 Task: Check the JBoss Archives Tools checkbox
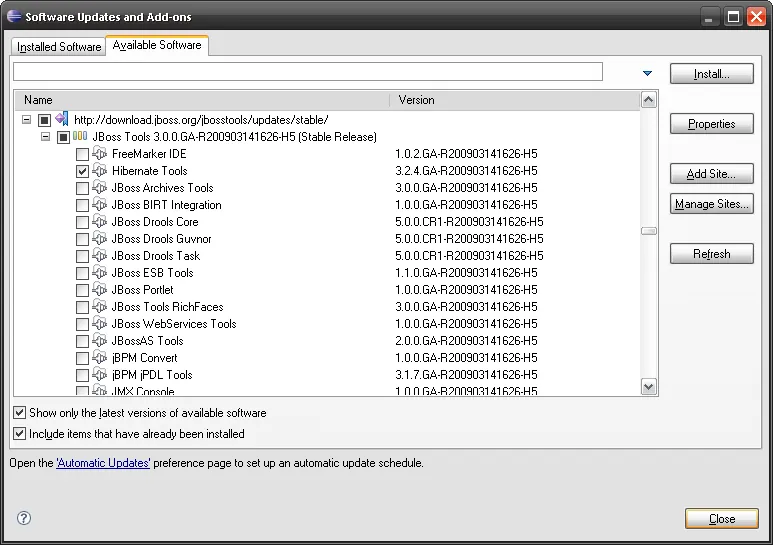click(x=82, y=188)
